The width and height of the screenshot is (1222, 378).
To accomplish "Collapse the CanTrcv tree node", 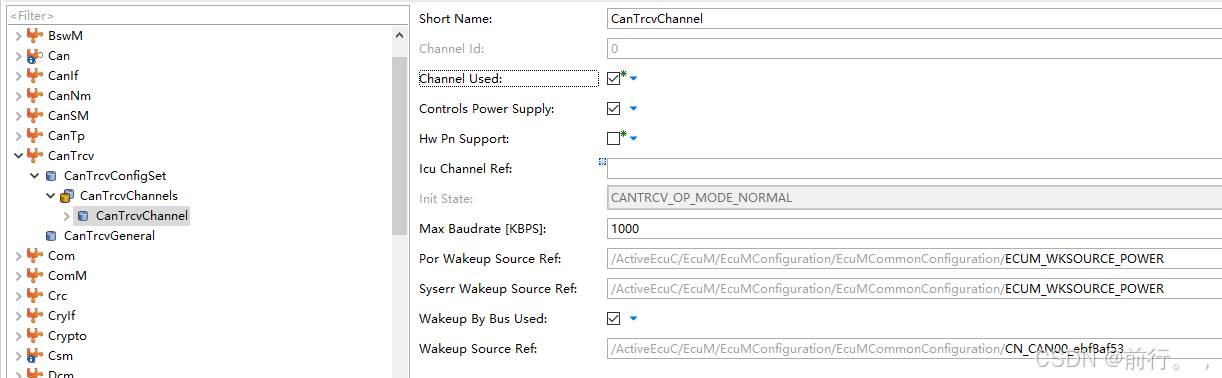I will point(19,156).
